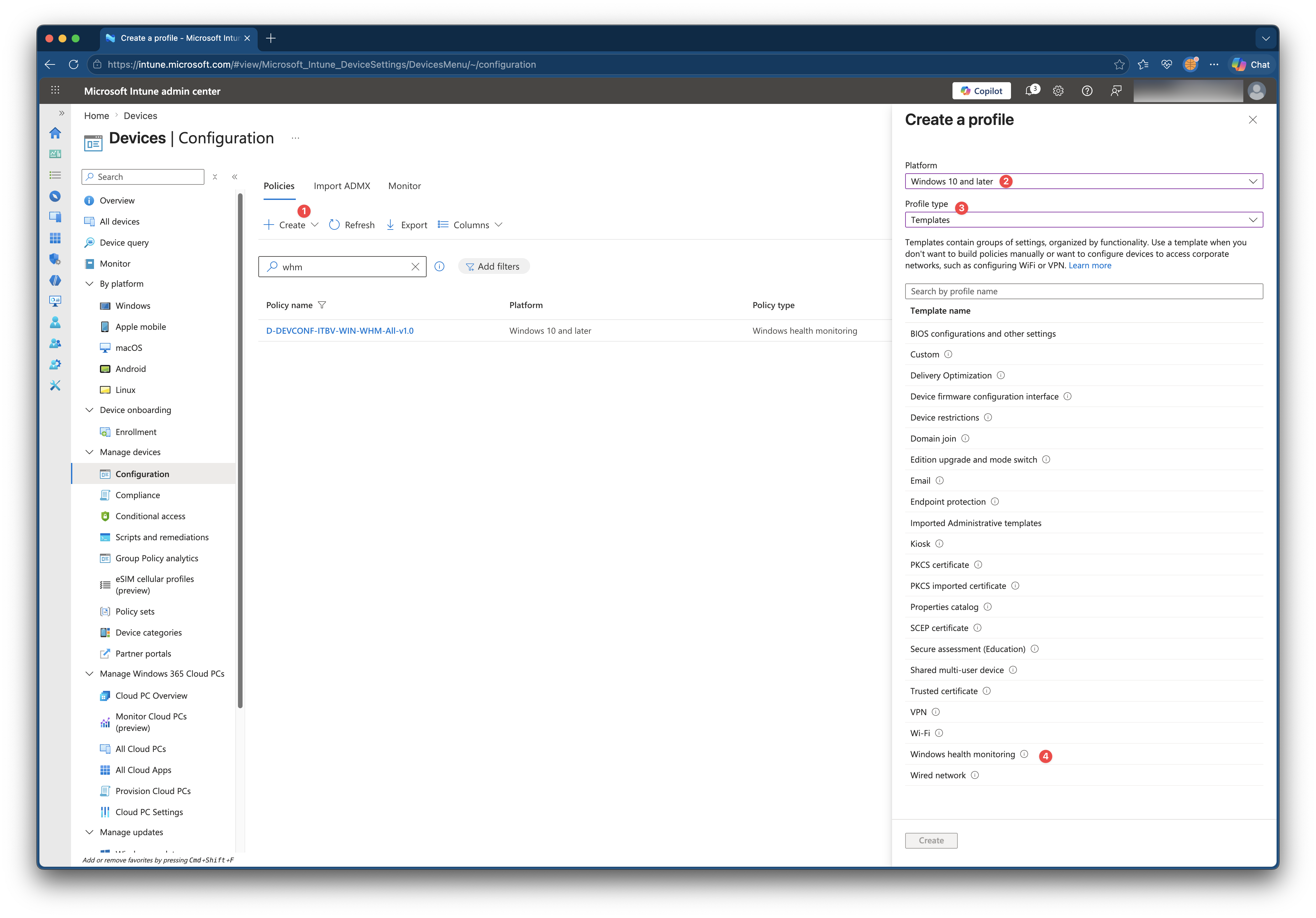Switch to the Import ADMX tab
The width and height of the screenshot is (1316, 918).
click(342, 186)
